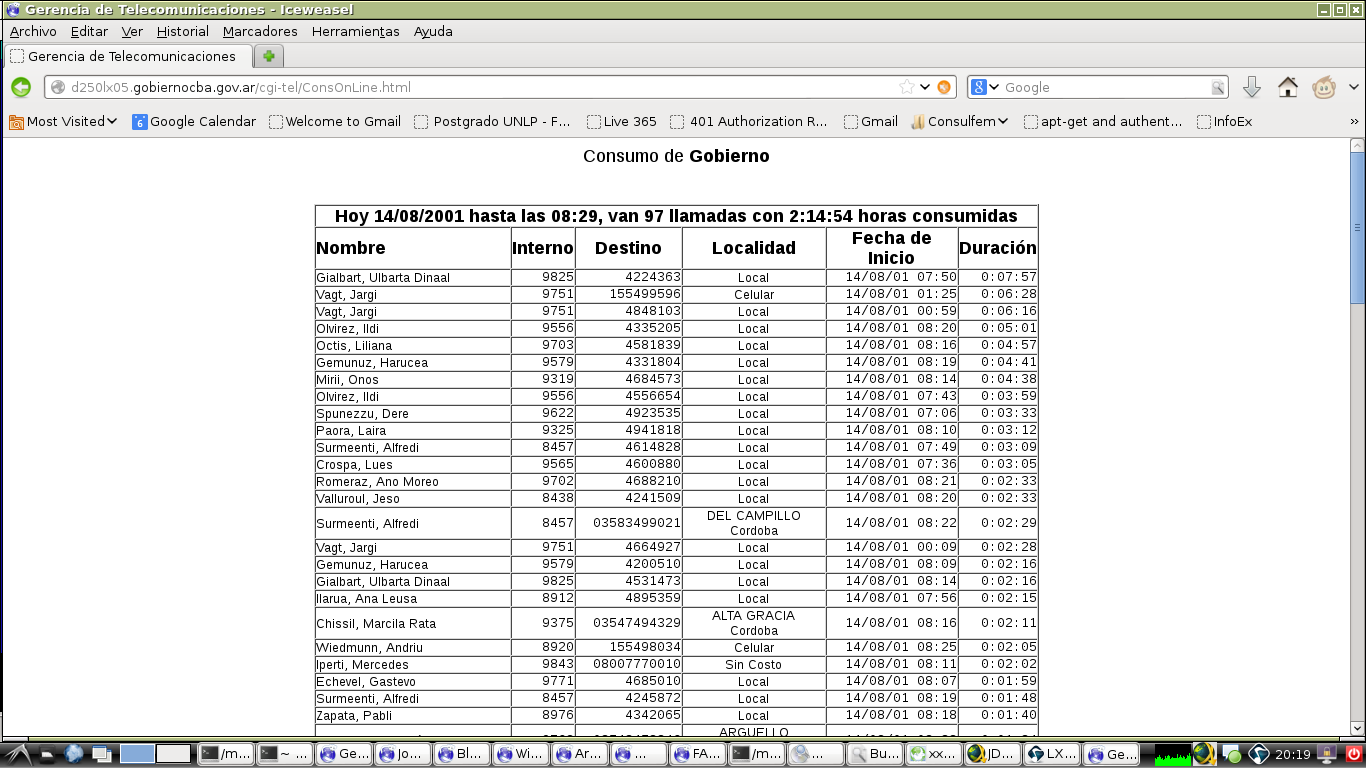1366x768 pixels.
Task: Click destination number 03583499021
Action: 637,523
